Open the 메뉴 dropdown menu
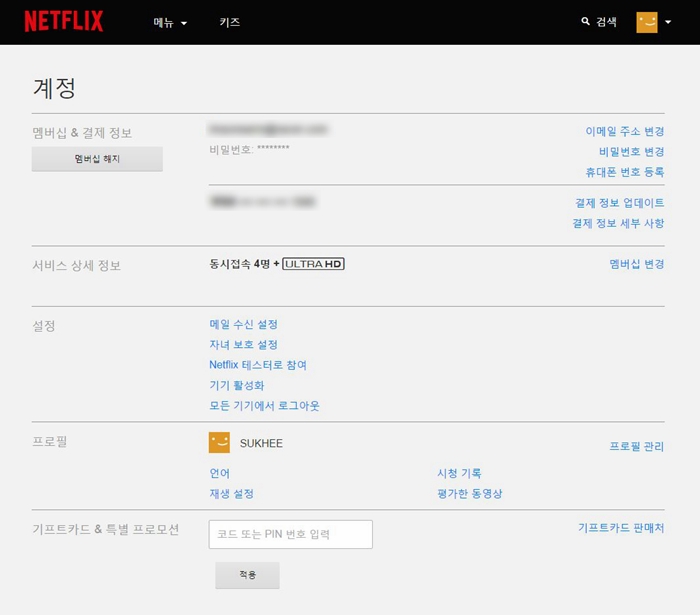This screenshot has width=700, height=615. click(x=170, y=22)
